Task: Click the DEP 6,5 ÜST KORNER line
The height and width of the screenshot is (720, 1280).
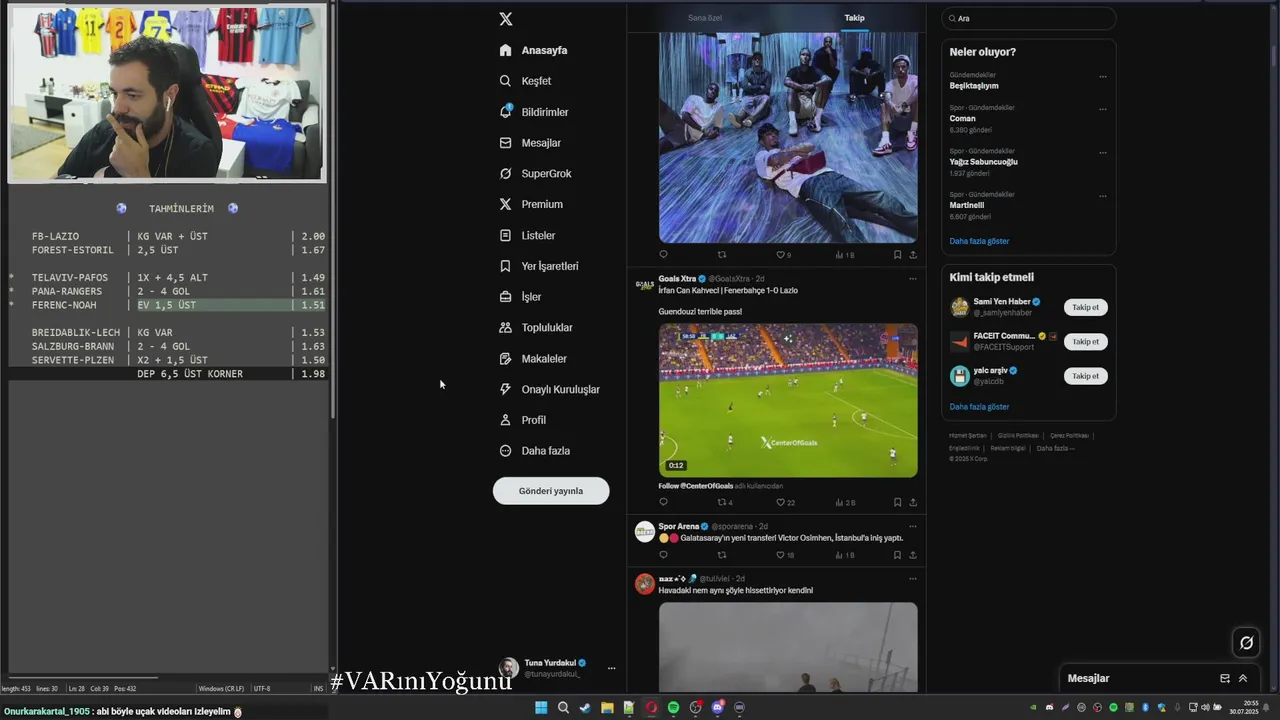Action: [x=190, y=374]
